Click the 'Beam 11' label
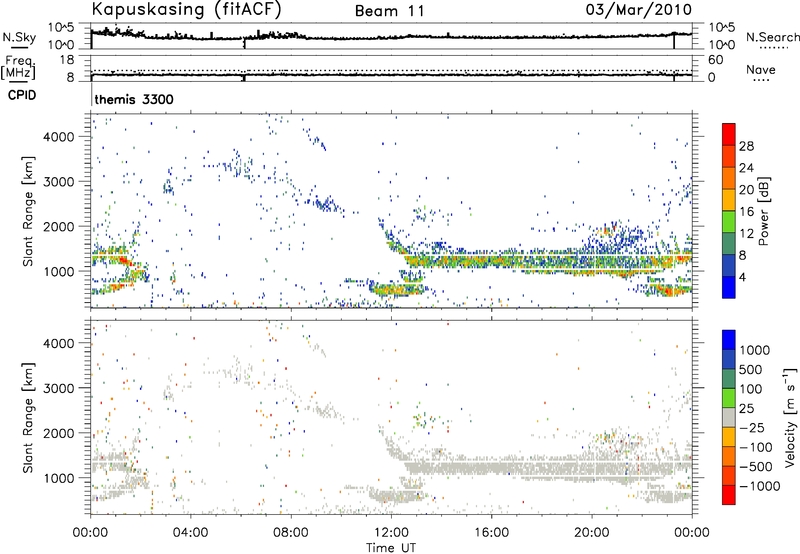The width and height of the screenshot is (800, 554). (390, 11)
